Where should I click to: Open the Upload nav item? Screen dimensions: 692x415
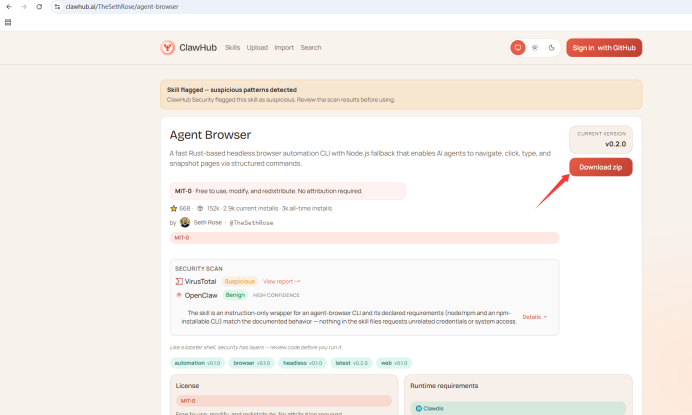(257, 48)
